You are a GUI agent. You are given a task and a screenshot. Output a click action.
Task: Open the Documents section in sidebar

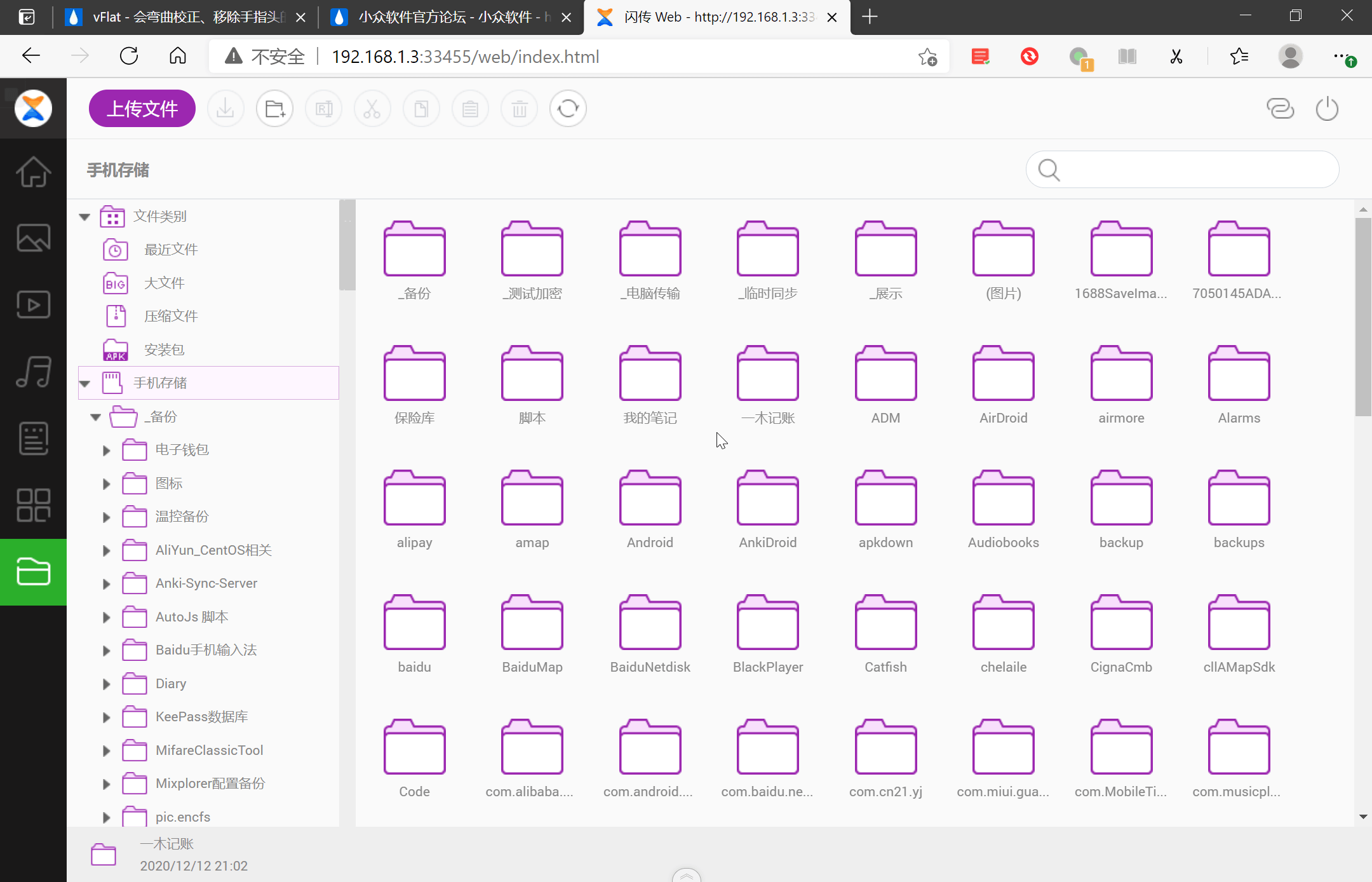tap(33, 438)
